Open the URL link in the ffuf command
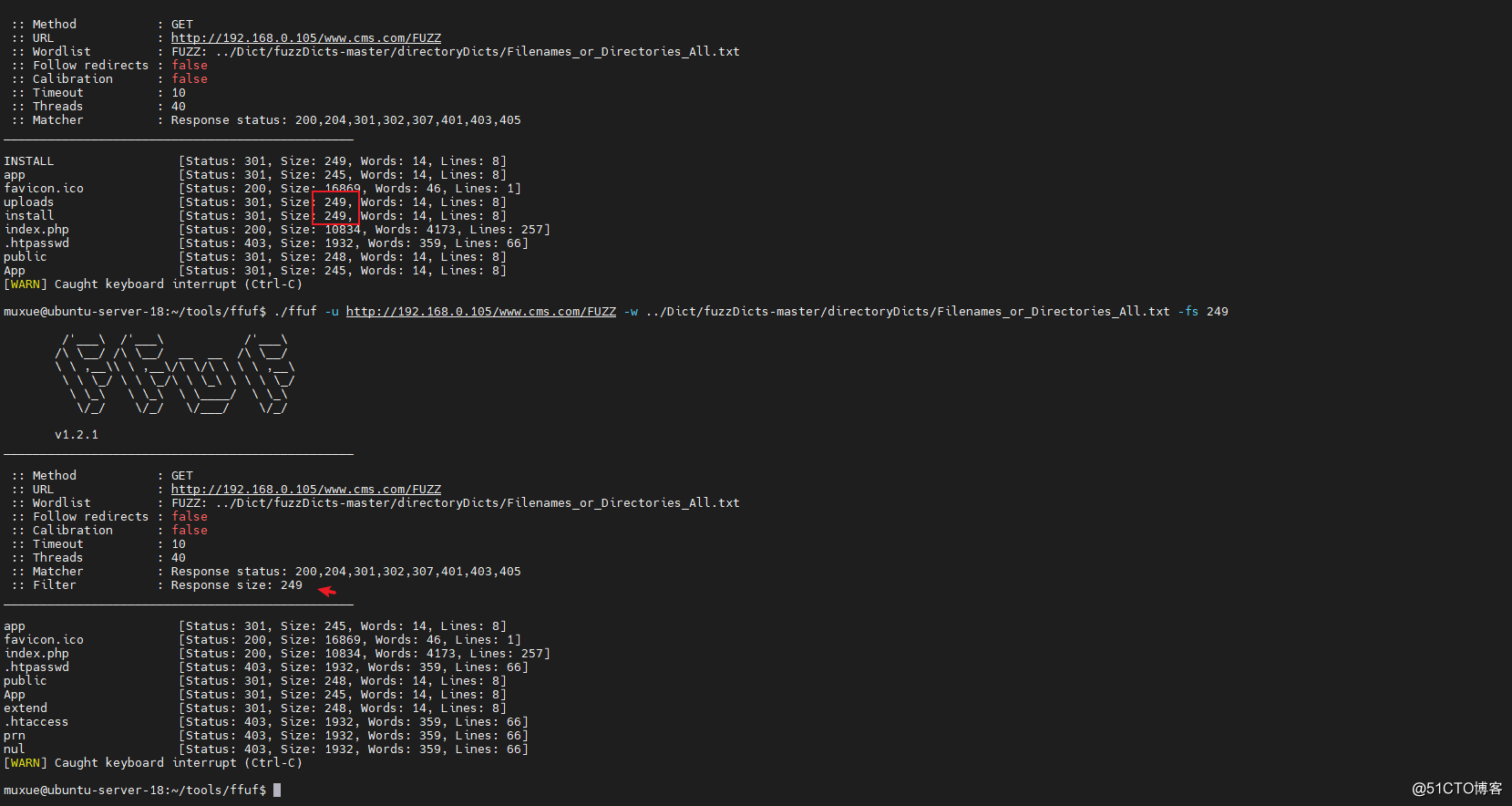1512x806 pixels. pyautogui.click(x=481, y=312)
